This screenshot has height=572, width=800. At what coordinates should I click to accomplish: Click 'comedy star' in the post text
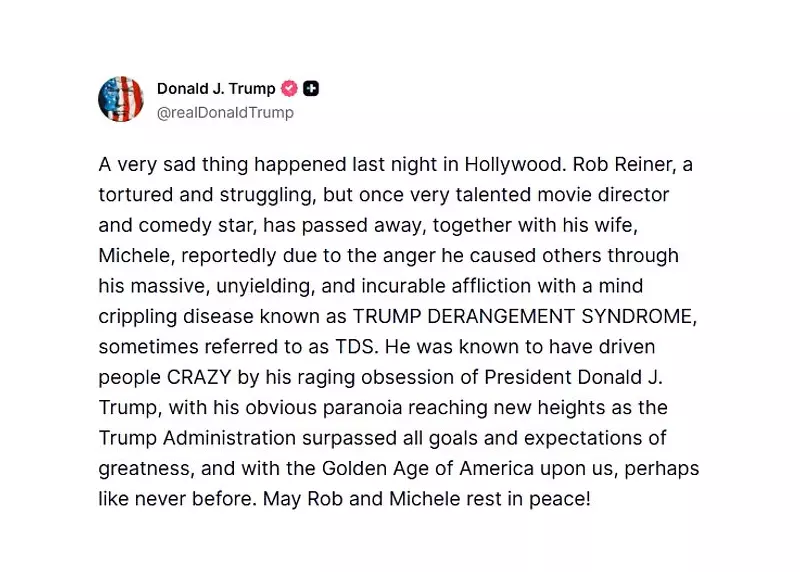point(182,225)
